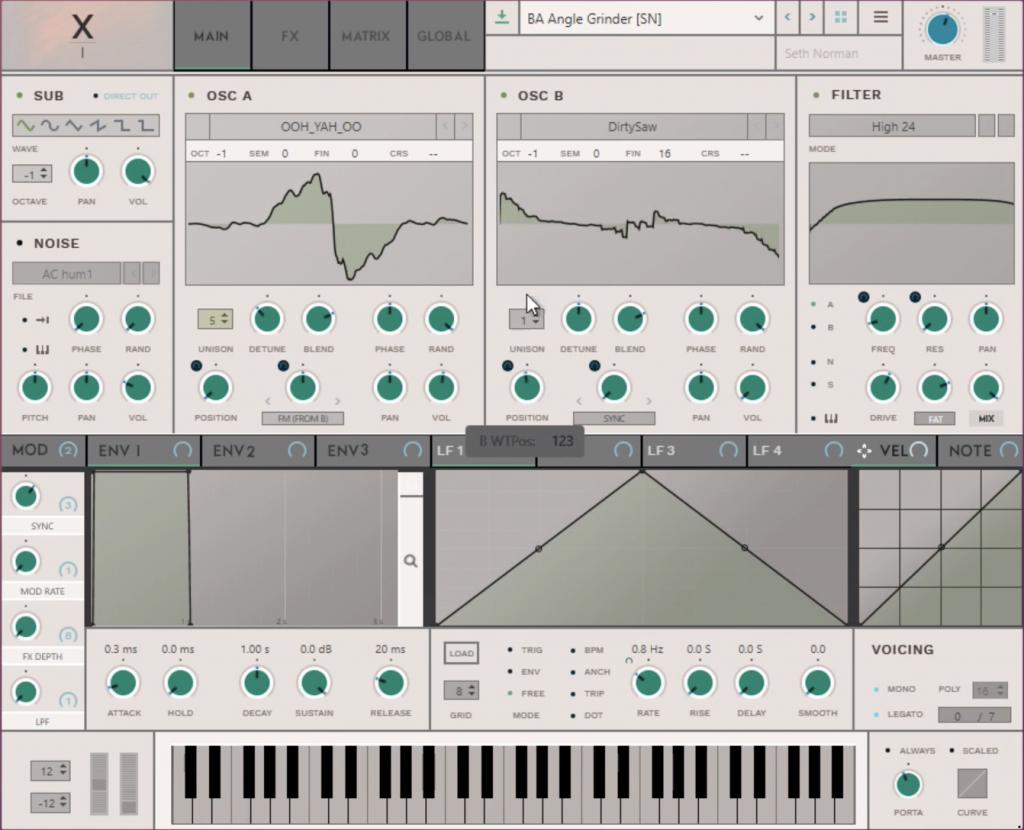Open the FM (FROM B) warp menu

tap(302, 418)
